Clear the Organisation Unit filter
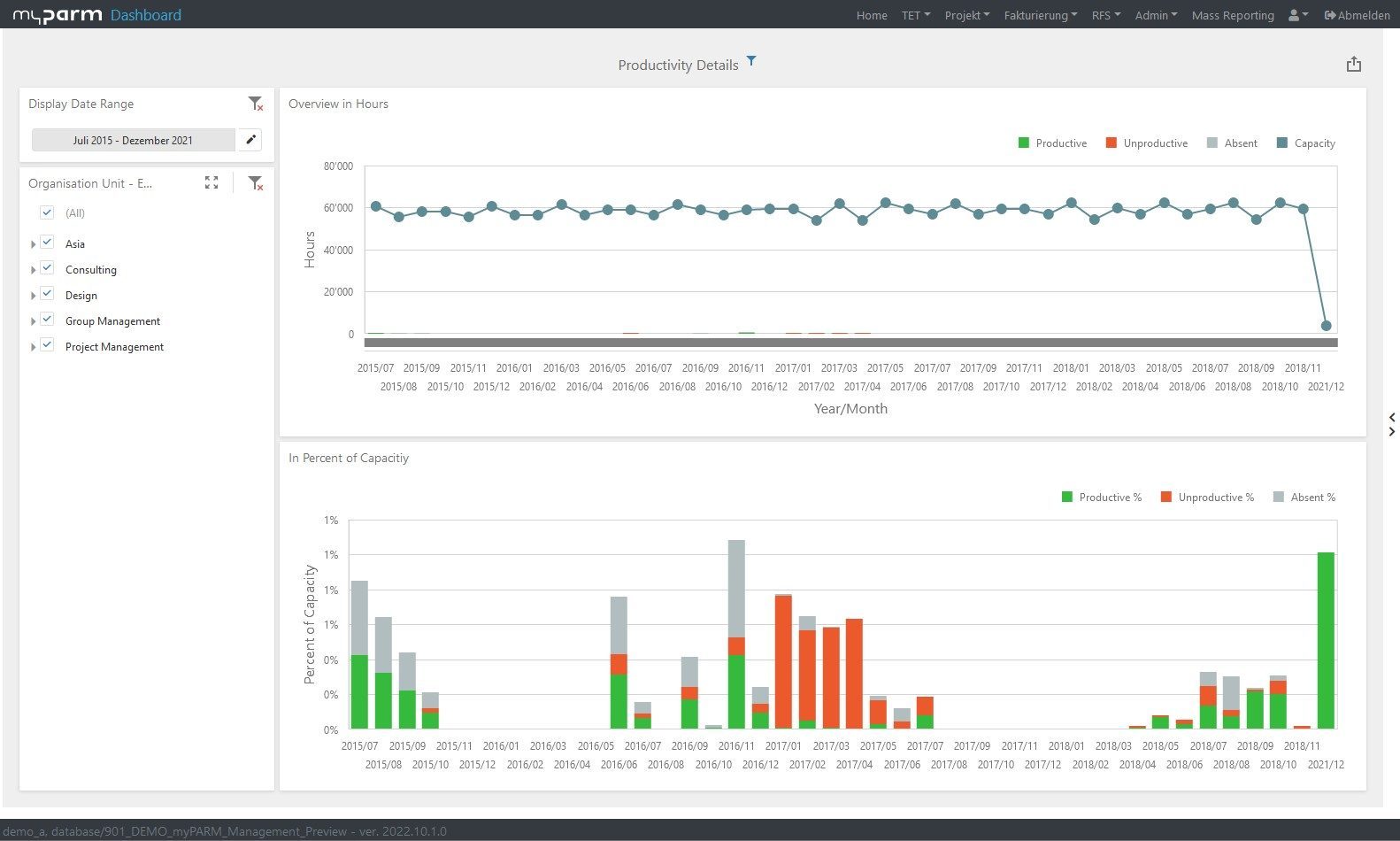Viewport: 1400px width, 841px height. [256, 183]
